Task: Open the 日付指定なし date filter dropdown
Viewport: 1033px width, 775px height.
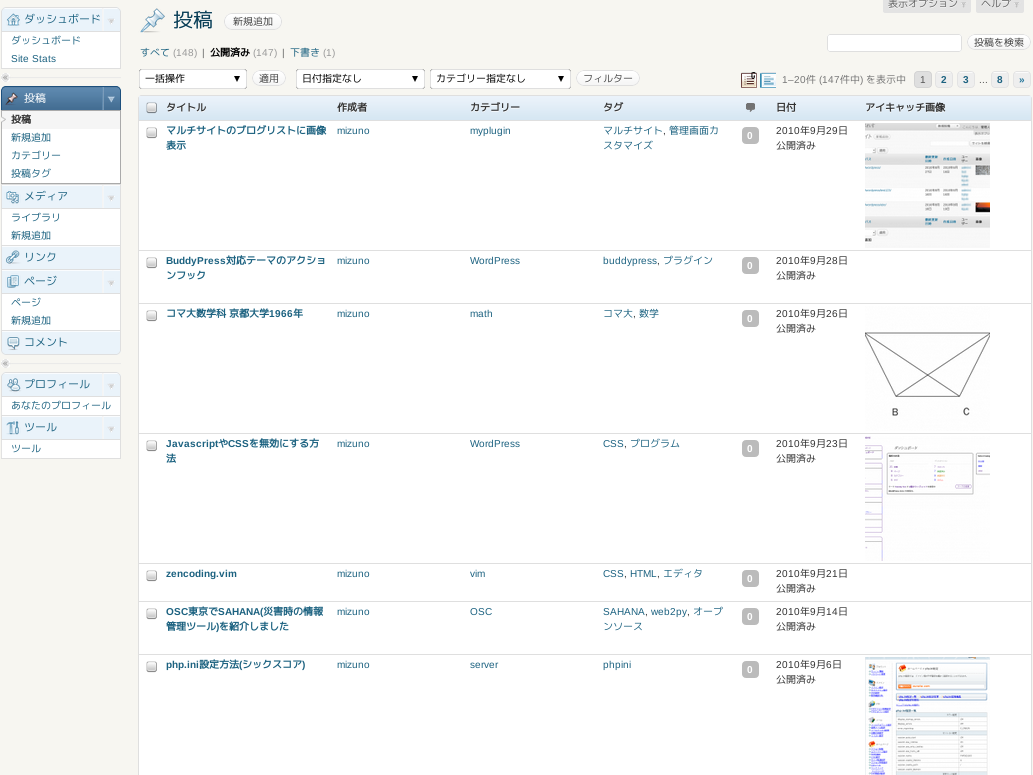Action: pyautogui.click(x=360, y=78)
